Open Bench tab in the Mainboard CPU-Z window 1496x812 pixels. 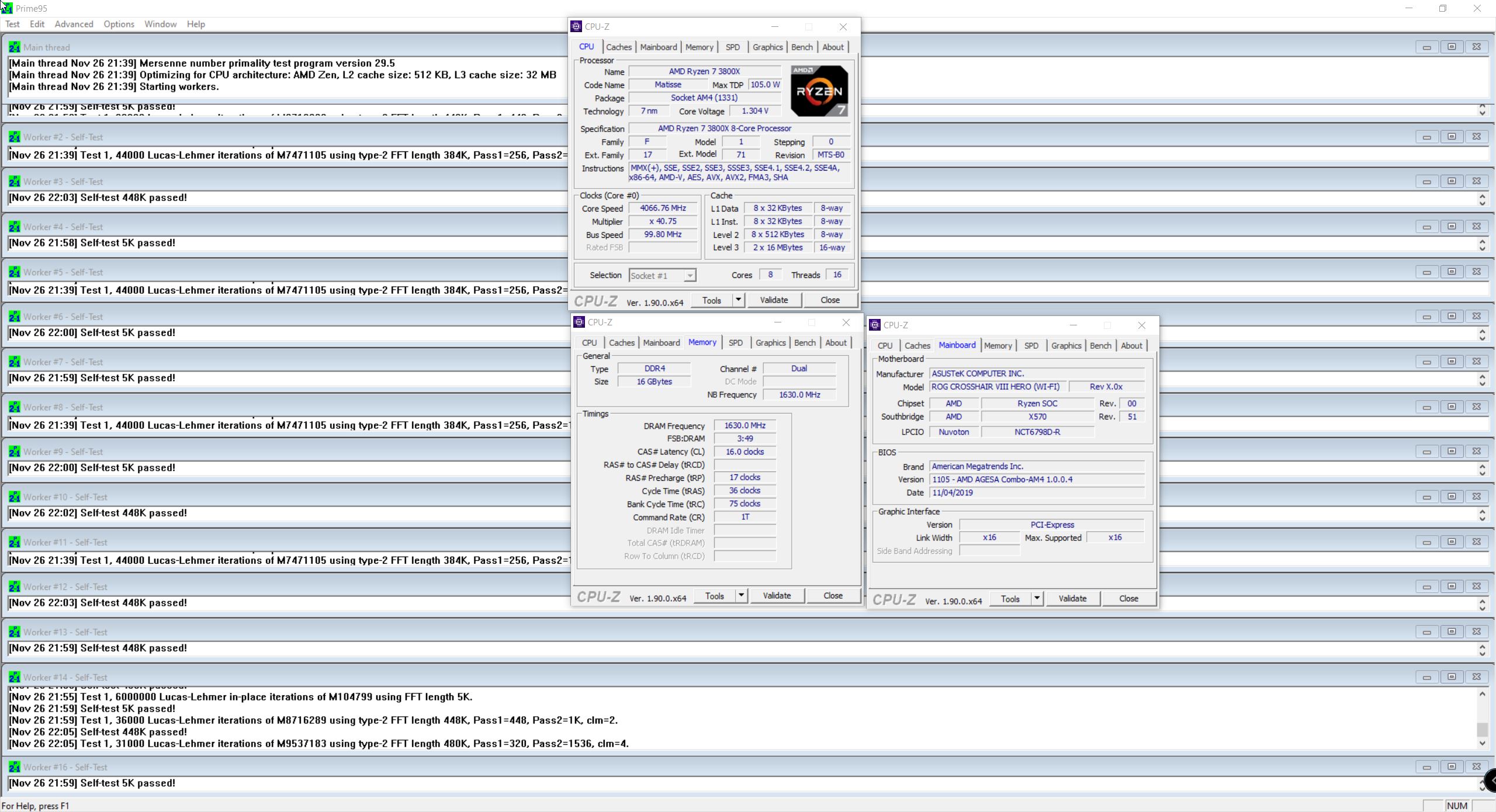pyautogui.click(x=1100, y=346)
